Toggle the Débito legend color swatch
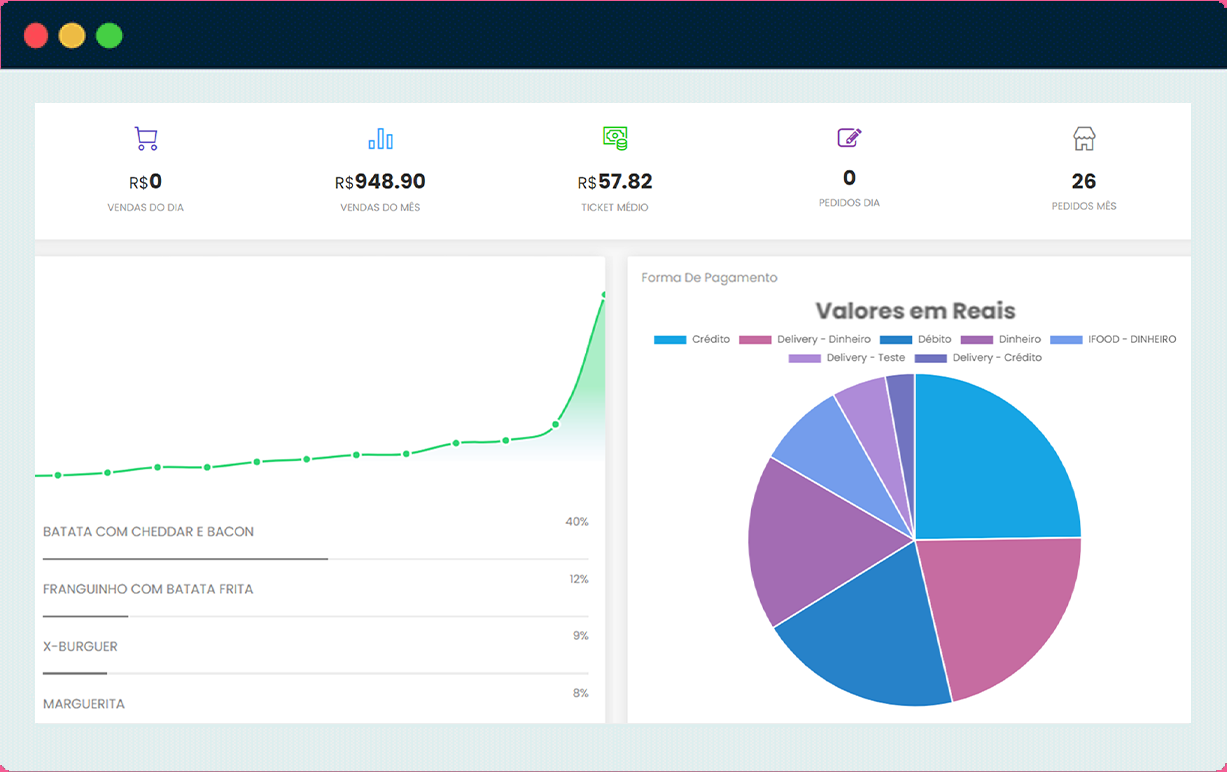The height and width of the screenshot is (772, 1227). pos(896,340)
